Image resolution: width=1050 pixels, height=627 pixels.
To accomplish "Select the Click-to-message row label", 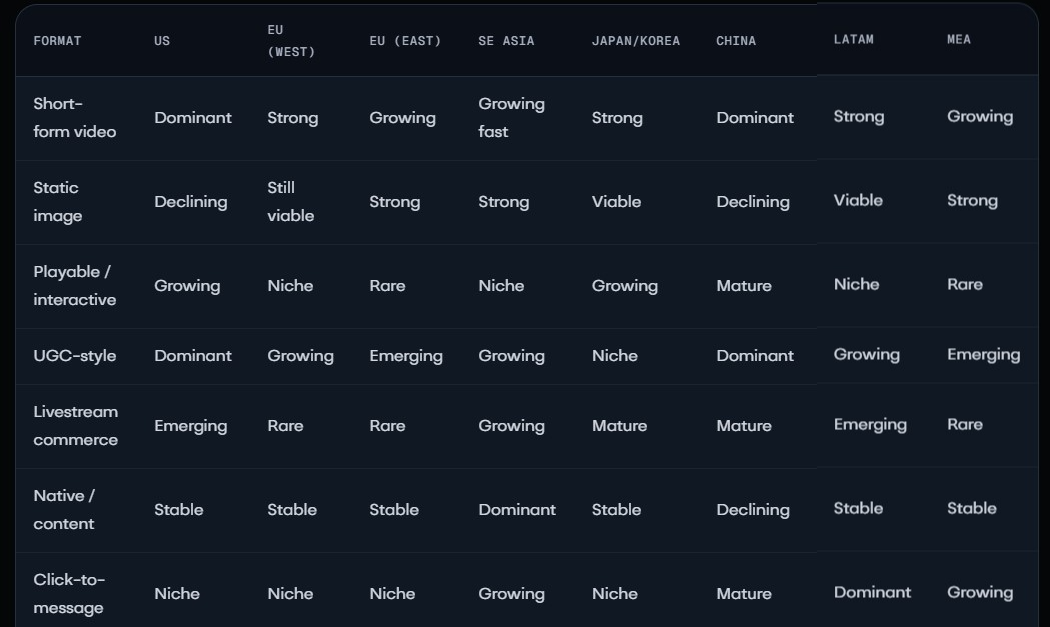I will point(69,594).
